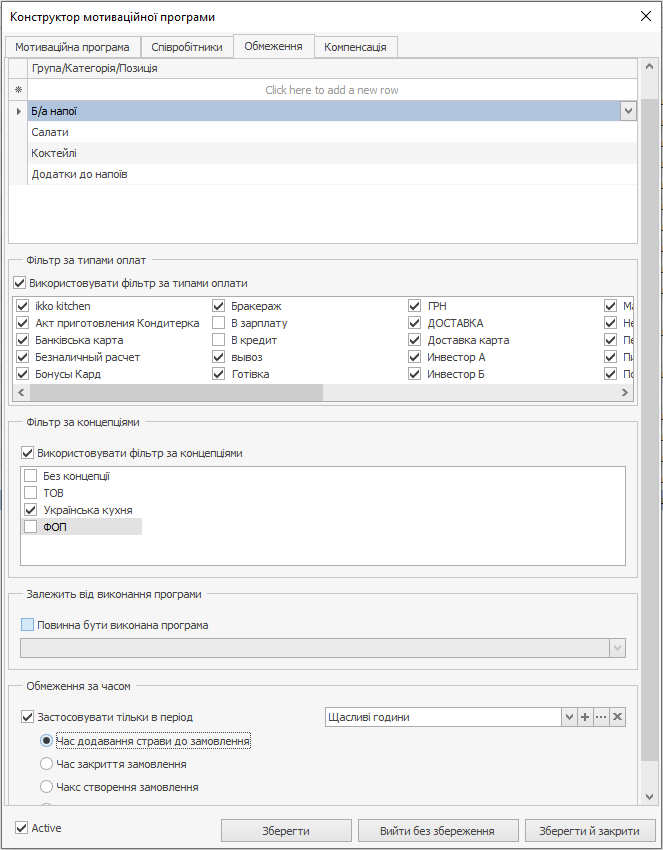
Task: Select Час закриття замовлення radio option
Action: 46,764
